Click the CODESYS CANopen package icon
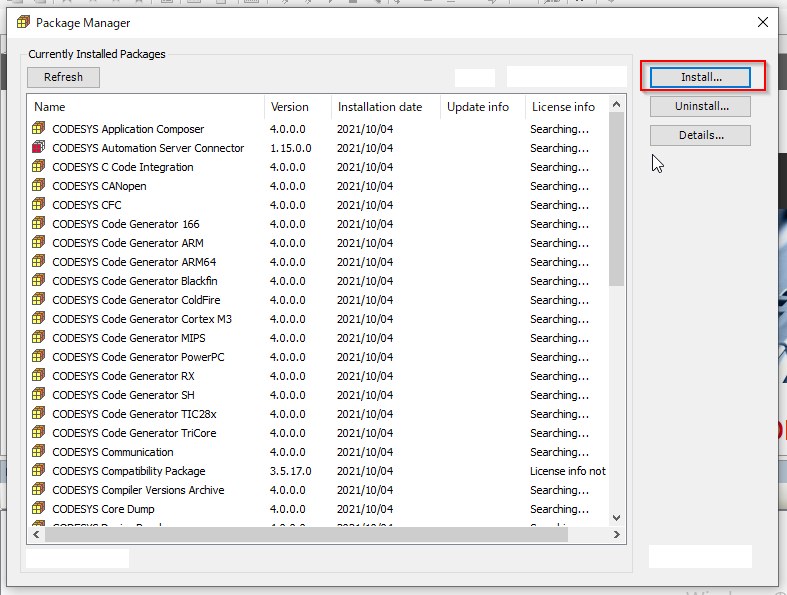The height and width of the screenshot is (595, 787). click(x=39, y=185)
